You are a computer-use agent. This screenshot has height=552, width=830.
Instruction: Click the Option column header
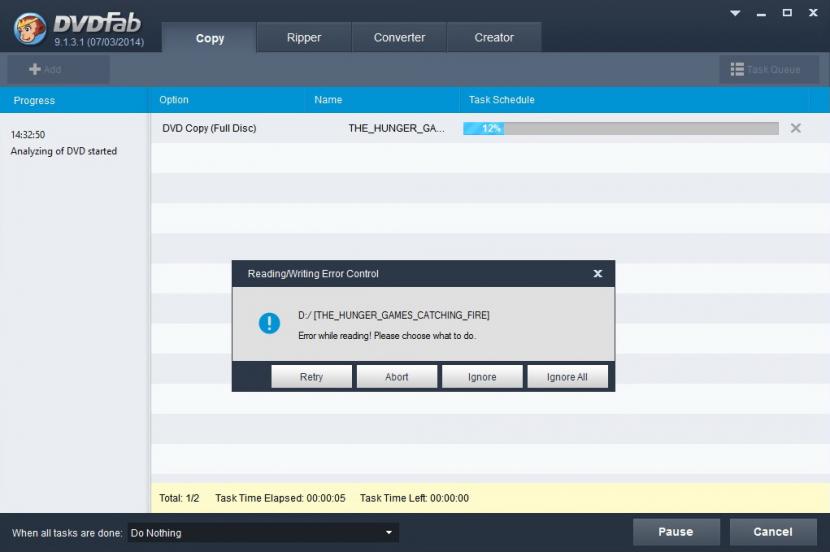click(226, 100)
